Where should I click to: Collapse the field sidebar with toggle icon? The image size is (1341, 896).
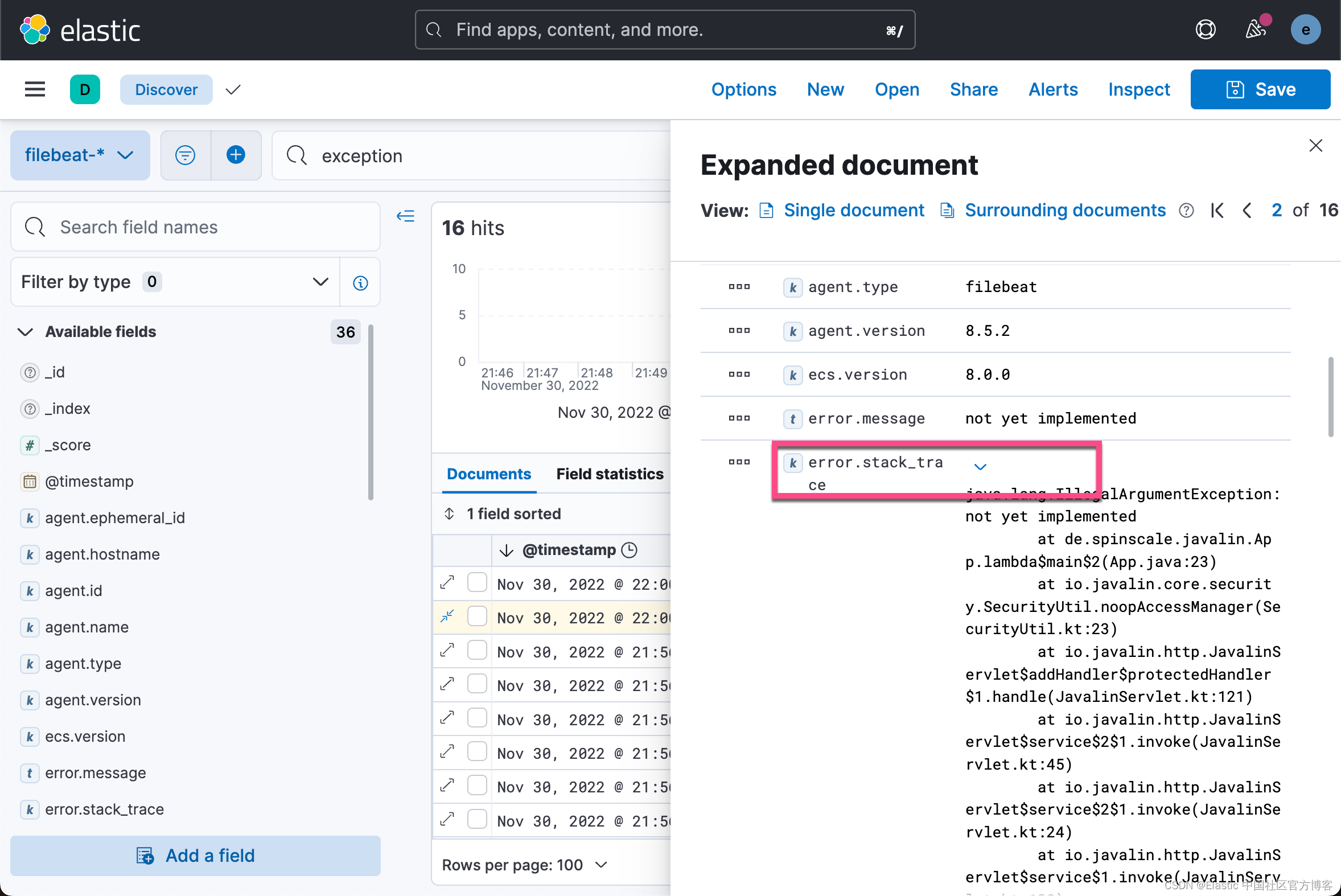(405, 216)
